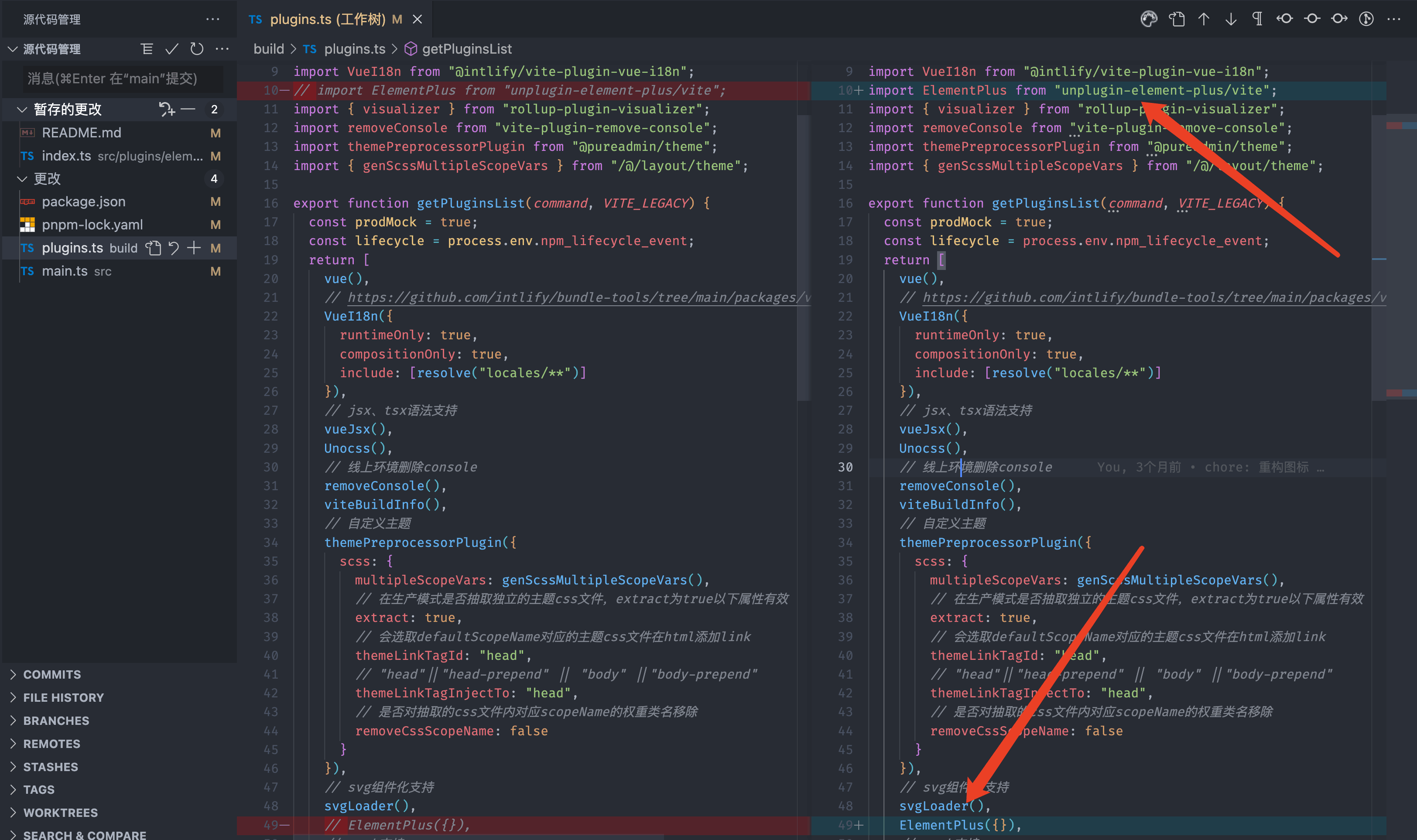Toggle whitespace display with pilcrow icon

click(1257, 19)
